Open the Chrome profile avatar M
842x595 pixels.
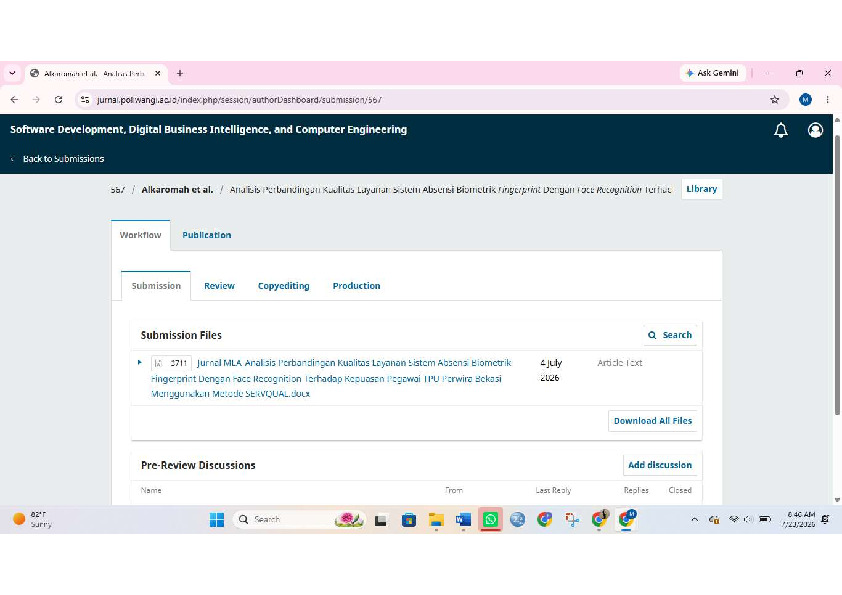805,99
